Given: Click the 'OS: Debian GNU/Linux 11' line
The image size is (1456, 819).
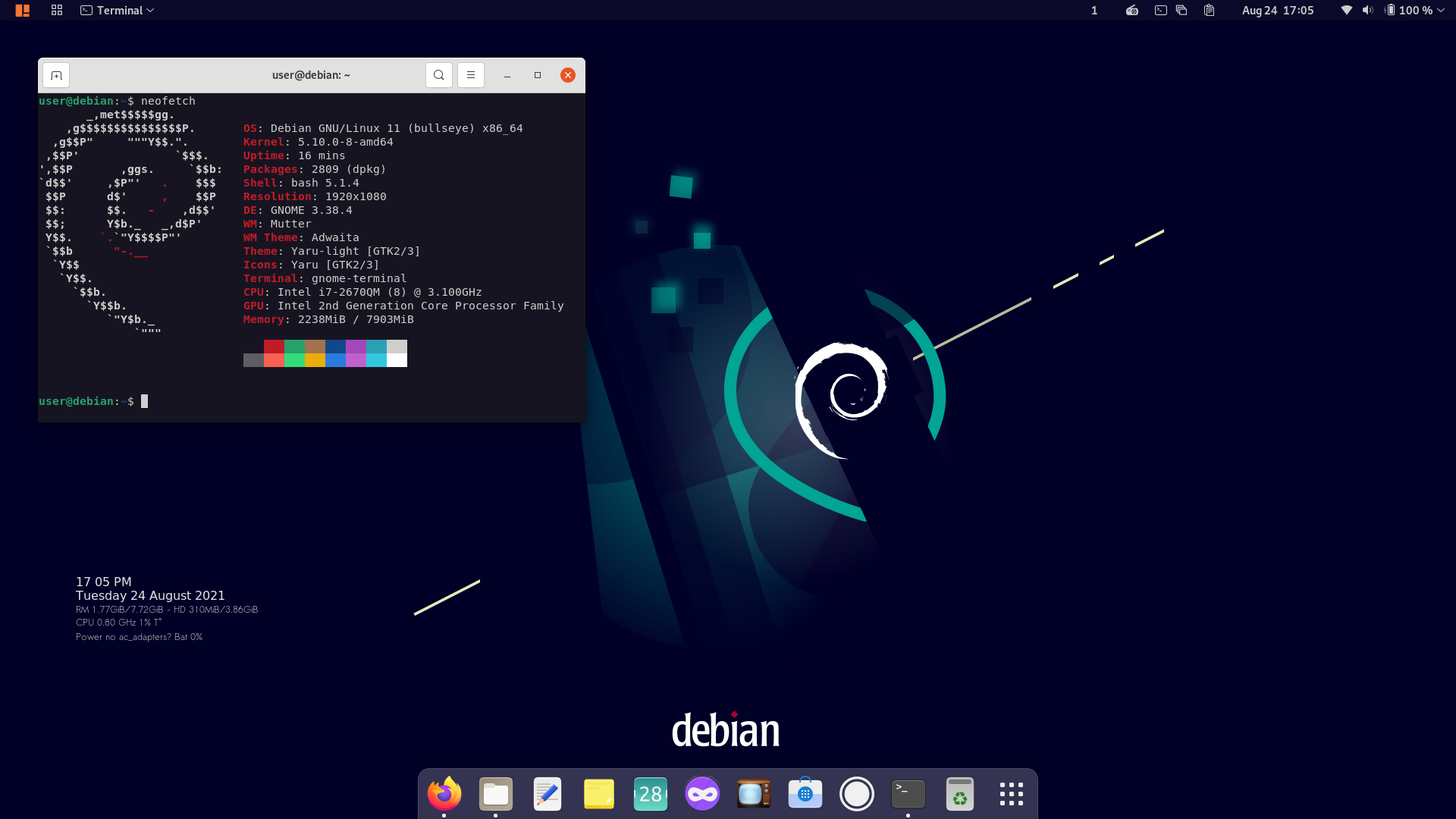Looking at the screenshot, I should 383,128.
